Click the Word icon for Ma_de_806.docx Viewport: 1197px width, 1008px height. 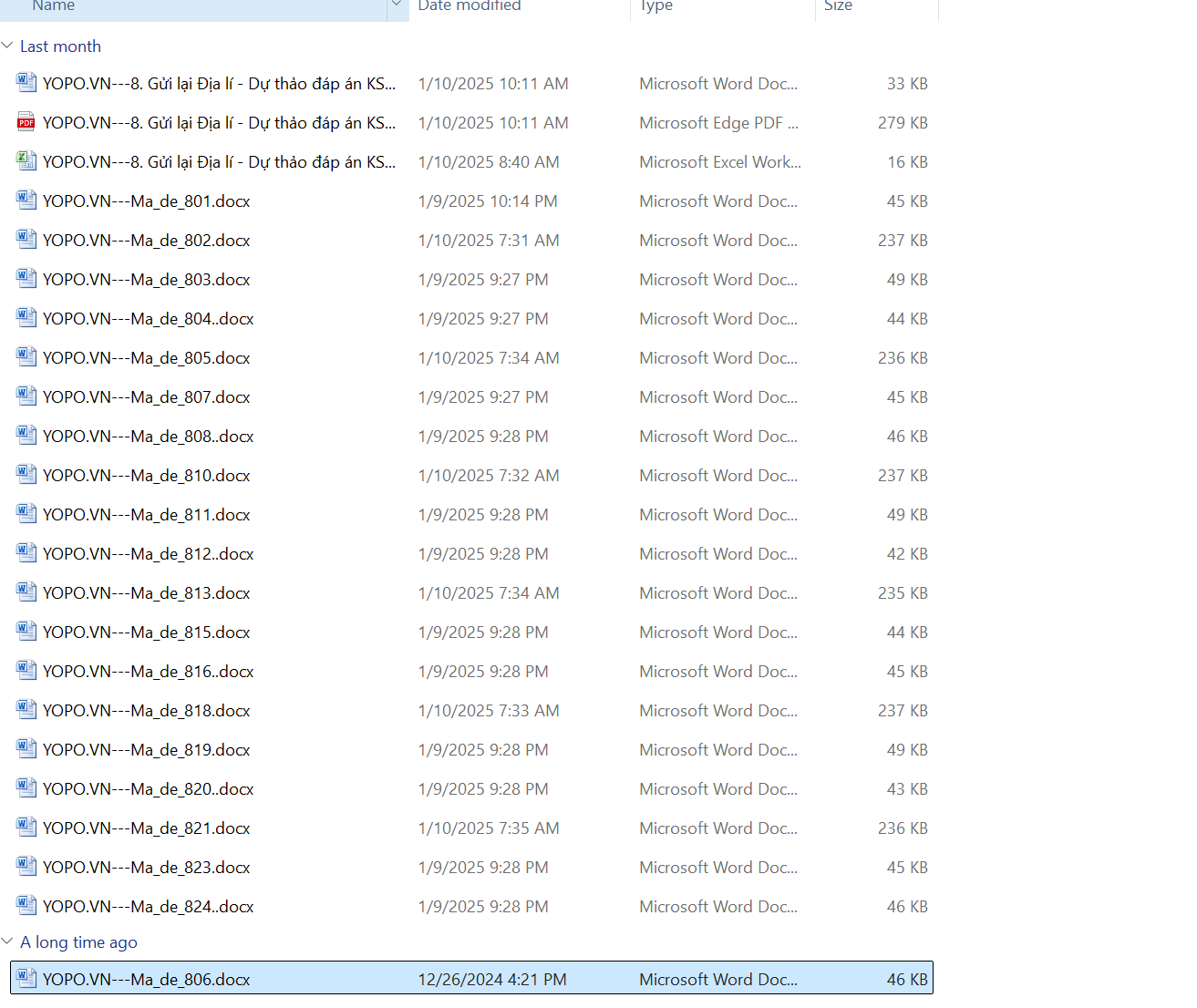click(26, 979)
